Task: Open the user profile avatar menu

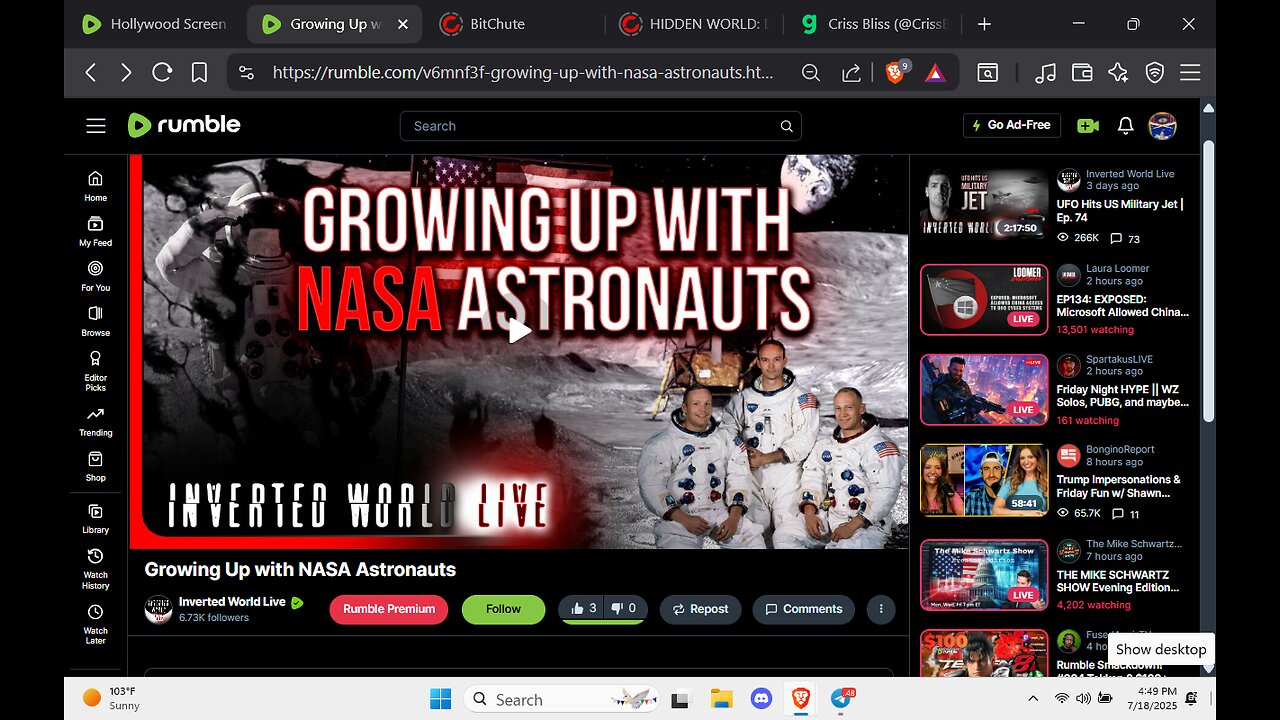Action: pyautogui.click(x=1162, y=125)
